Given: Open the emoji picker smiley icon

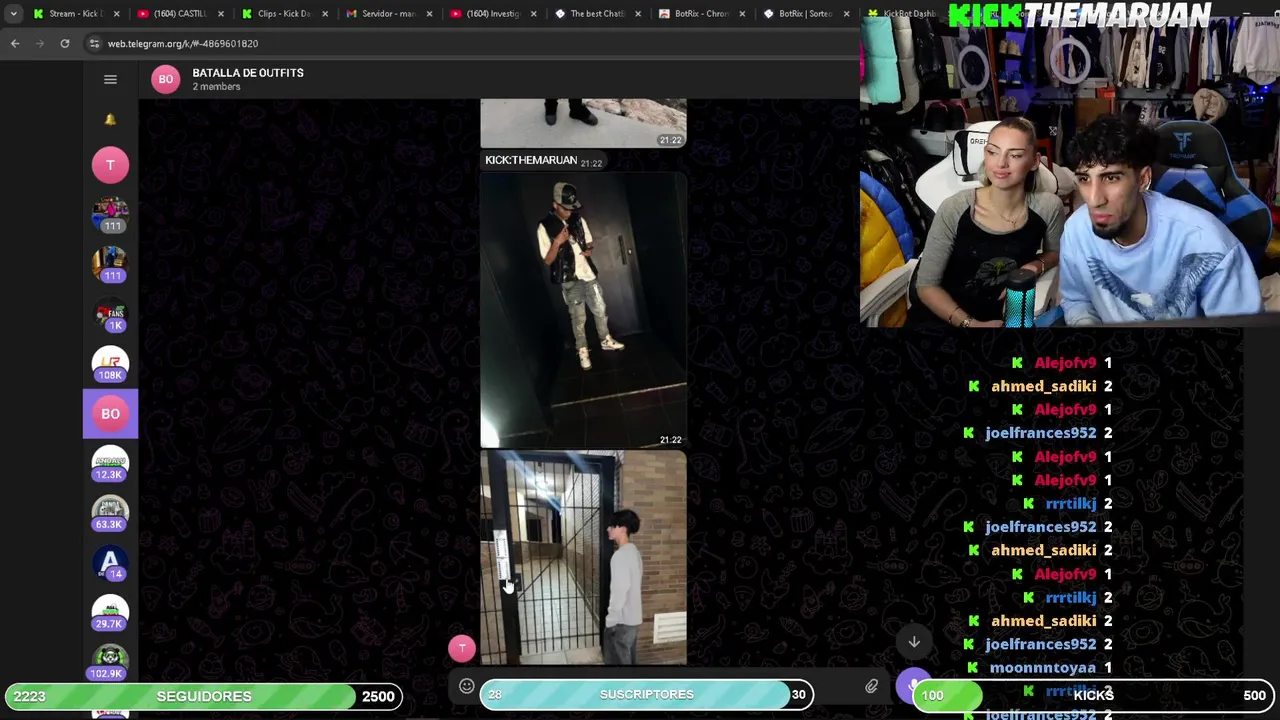Looking at the screenshot, I should click(x=466, y=686).
